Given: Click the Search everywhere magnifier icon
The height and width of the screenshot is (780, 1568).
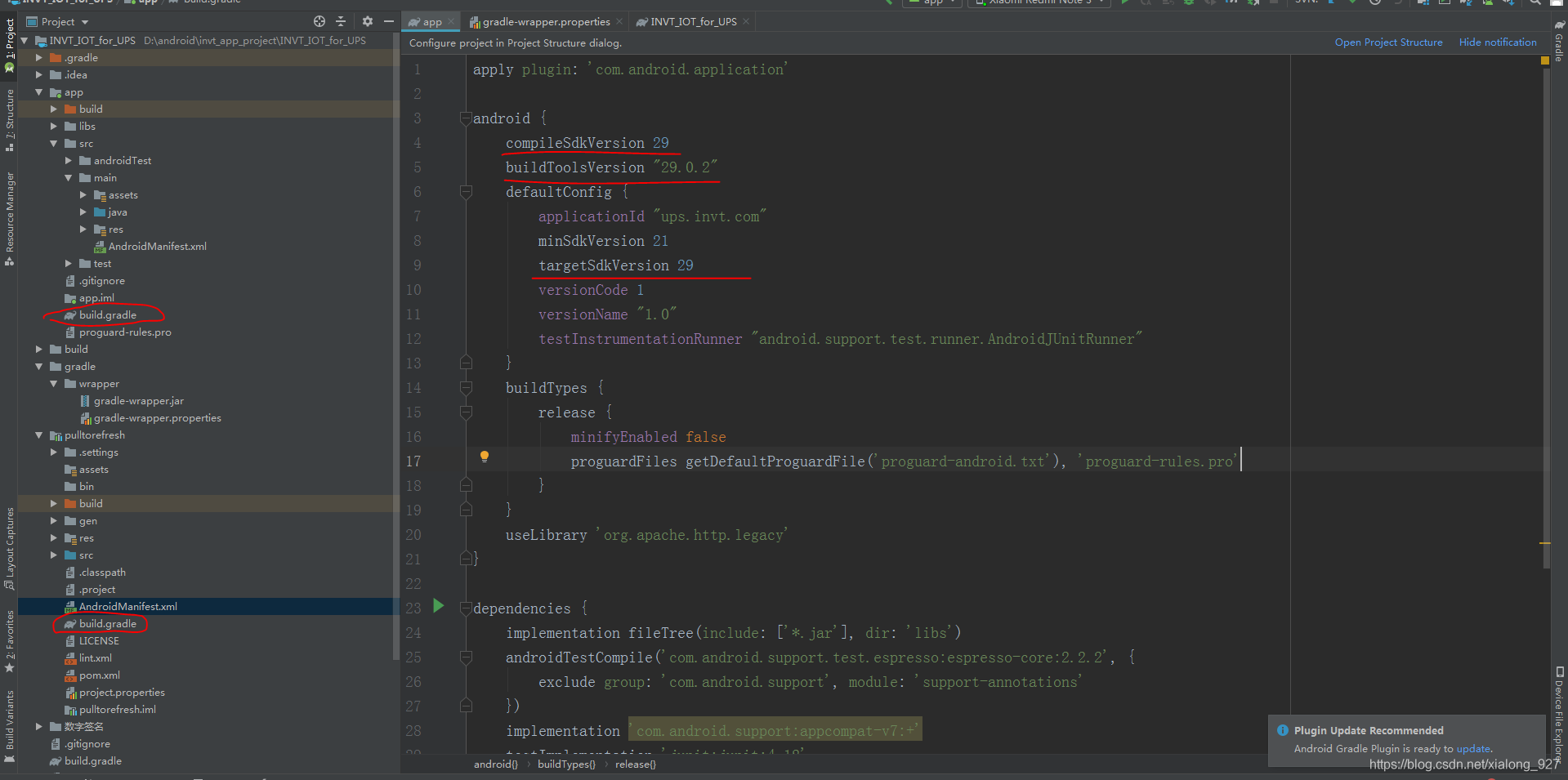Looking at the screenshot, I should (x=1537, y=3).
